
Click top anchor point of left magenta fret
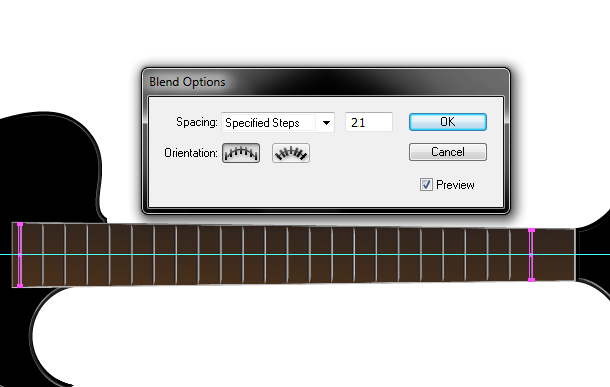(x=20, y=224)
